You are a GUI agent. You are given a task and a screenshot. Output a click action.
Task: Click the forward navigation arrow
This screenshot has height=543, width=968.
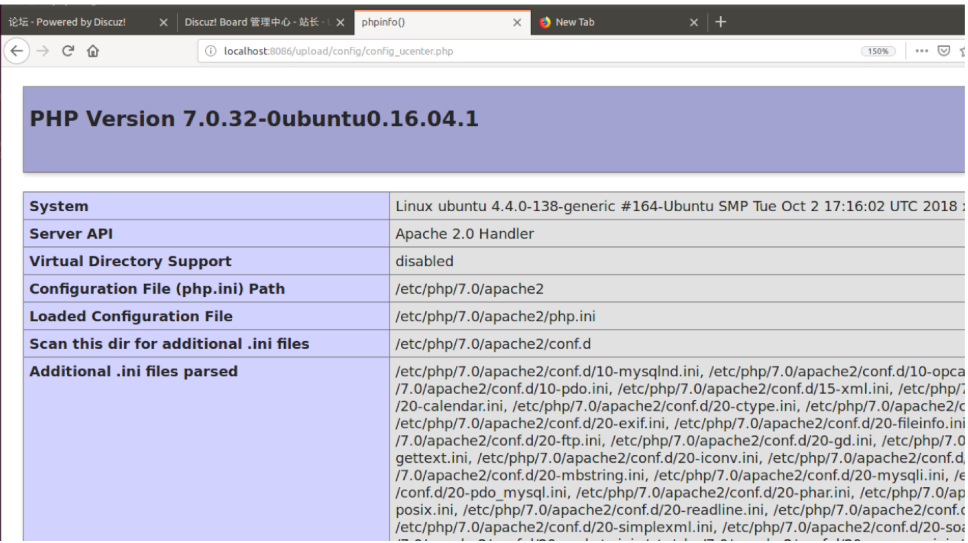click(43, 51)
